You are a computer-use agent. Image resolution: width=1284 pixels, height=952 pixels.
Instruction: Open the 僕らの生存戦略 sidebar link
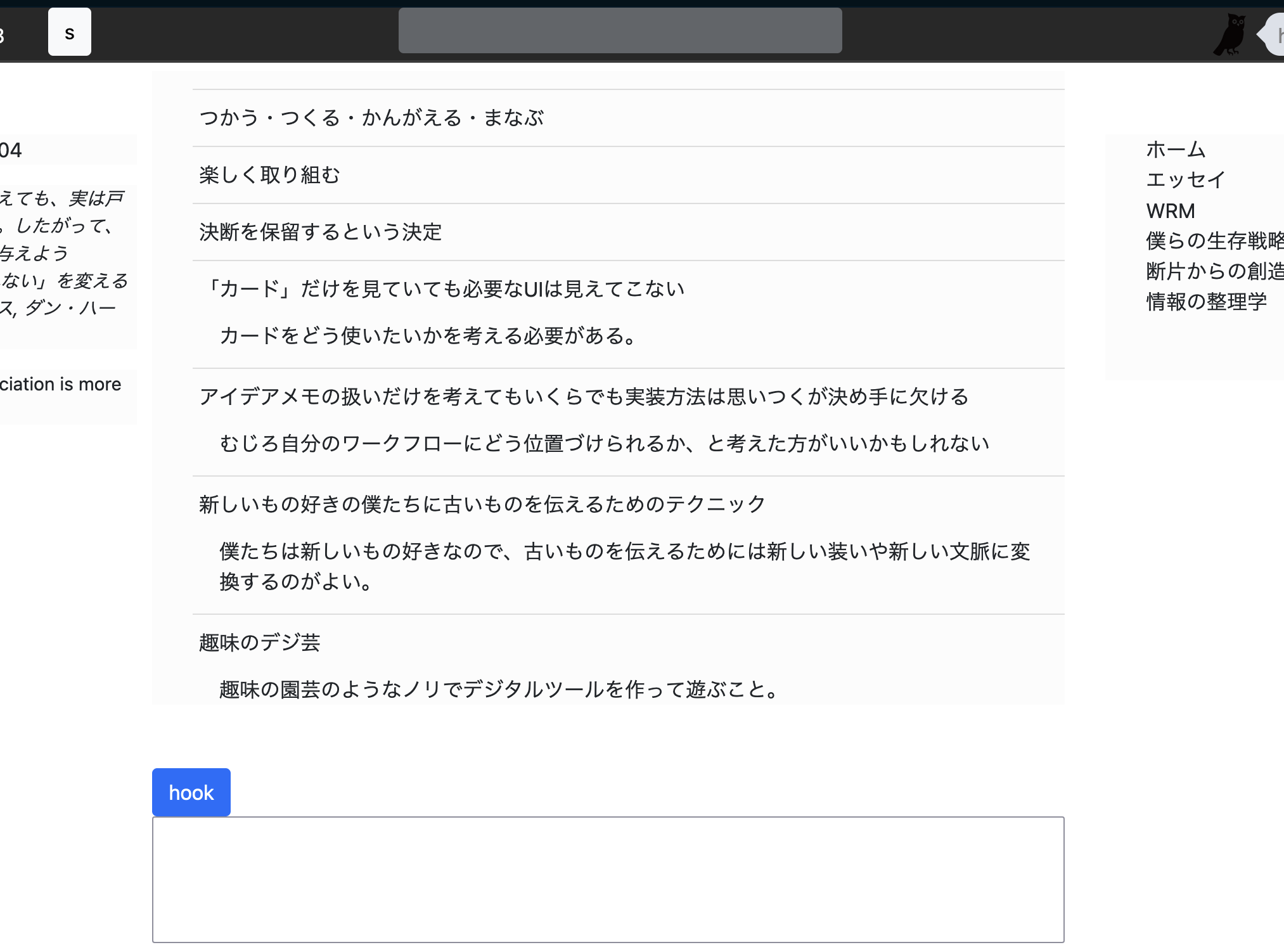pyautogui.click(x=1214, y=241)
